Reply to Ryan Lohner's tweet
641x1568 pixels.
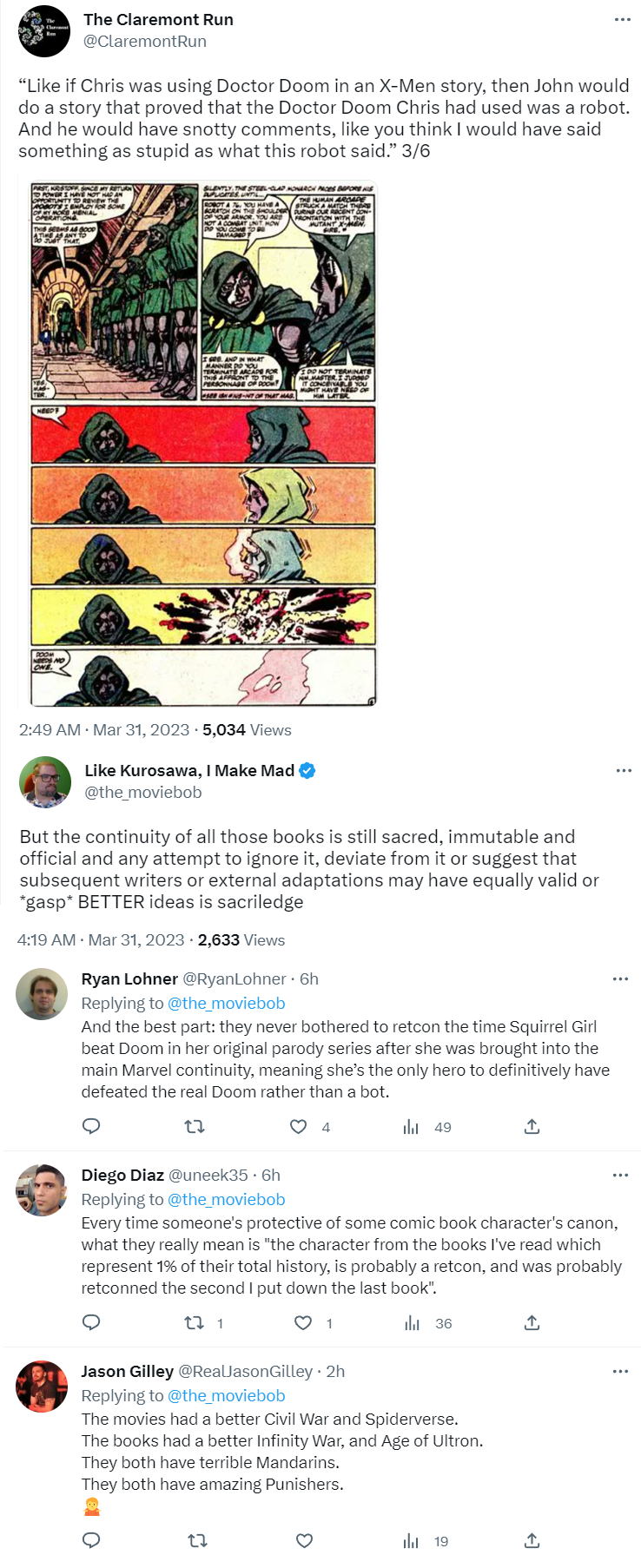91,1126
